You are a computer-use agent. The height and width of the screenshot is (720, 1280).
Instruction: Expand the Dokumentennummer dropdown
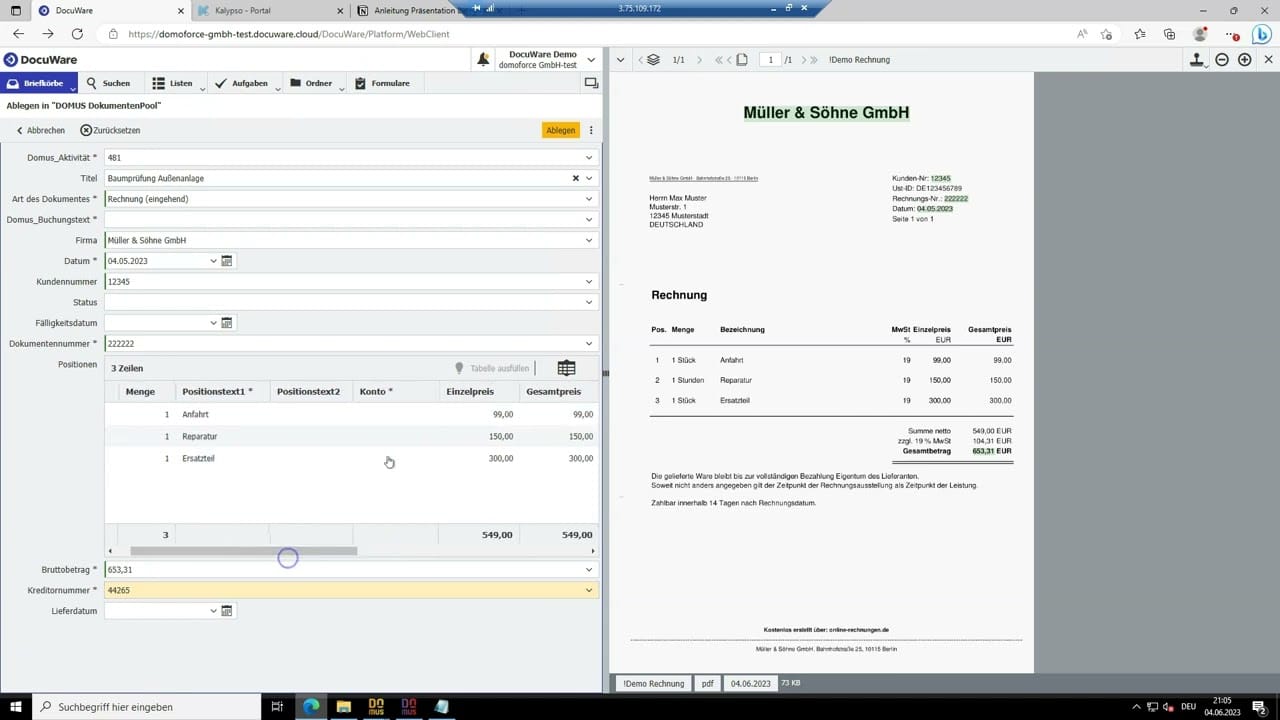point(589,343)
